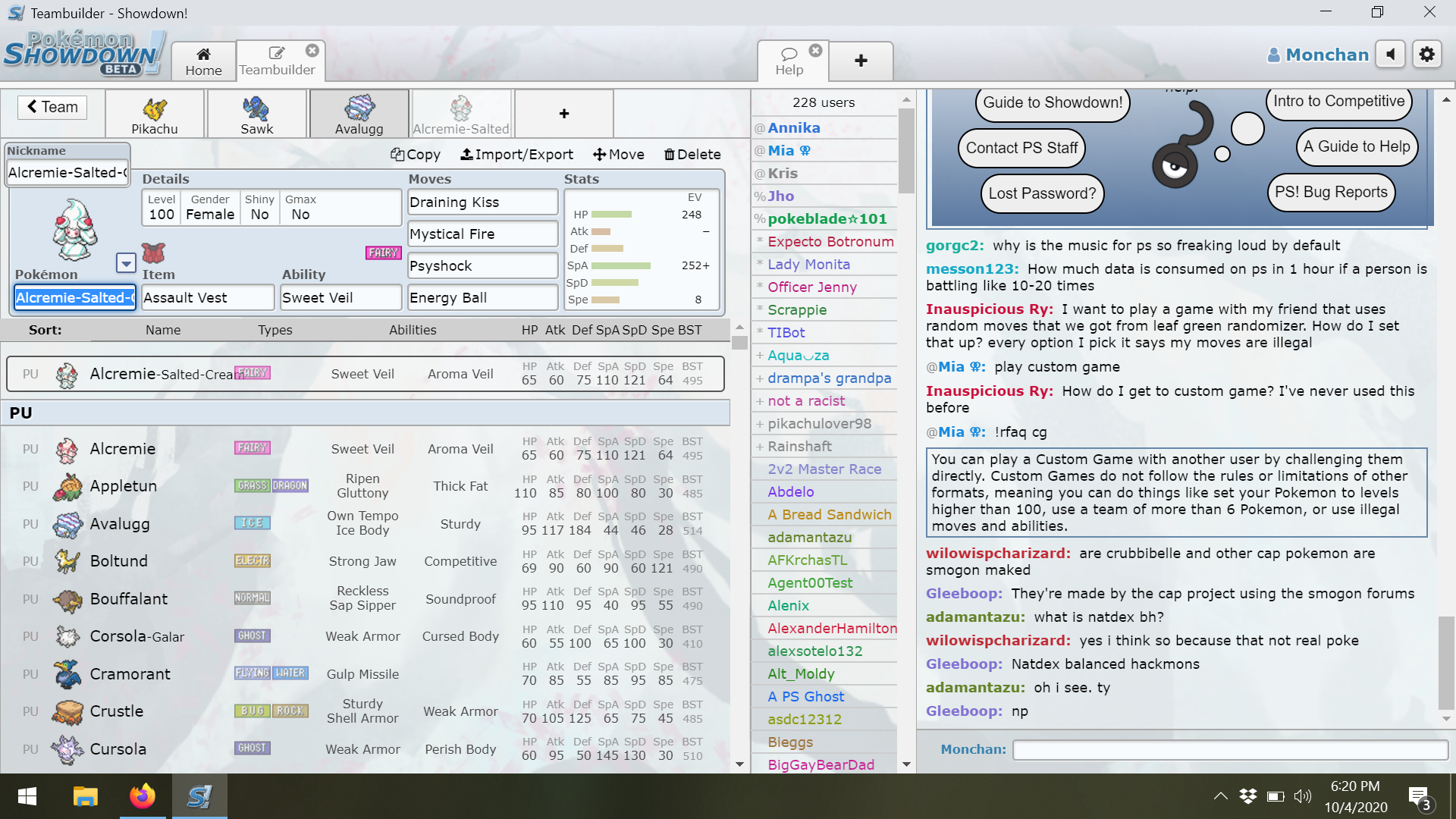
Task: Select Alcremie-Salted-Cream result row
Action: [366, 374]
